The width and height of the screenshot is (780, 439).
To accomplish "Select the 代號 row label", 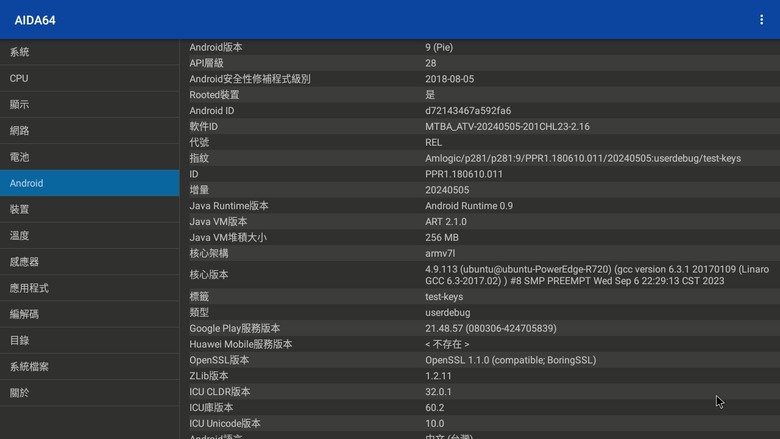I will coord(199,143).
